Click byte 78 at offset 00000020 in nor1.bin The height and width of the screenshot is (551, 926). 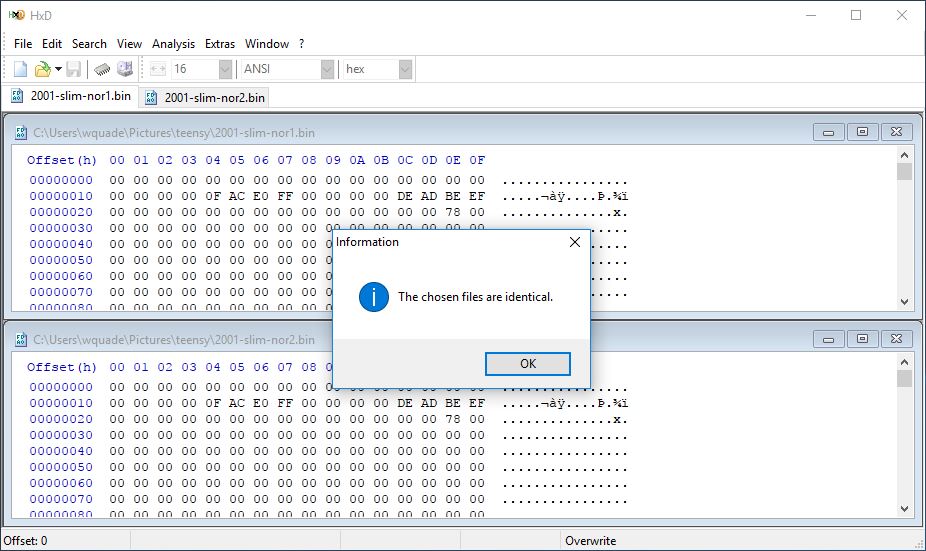pyautogui.click(x=453, y=212)
